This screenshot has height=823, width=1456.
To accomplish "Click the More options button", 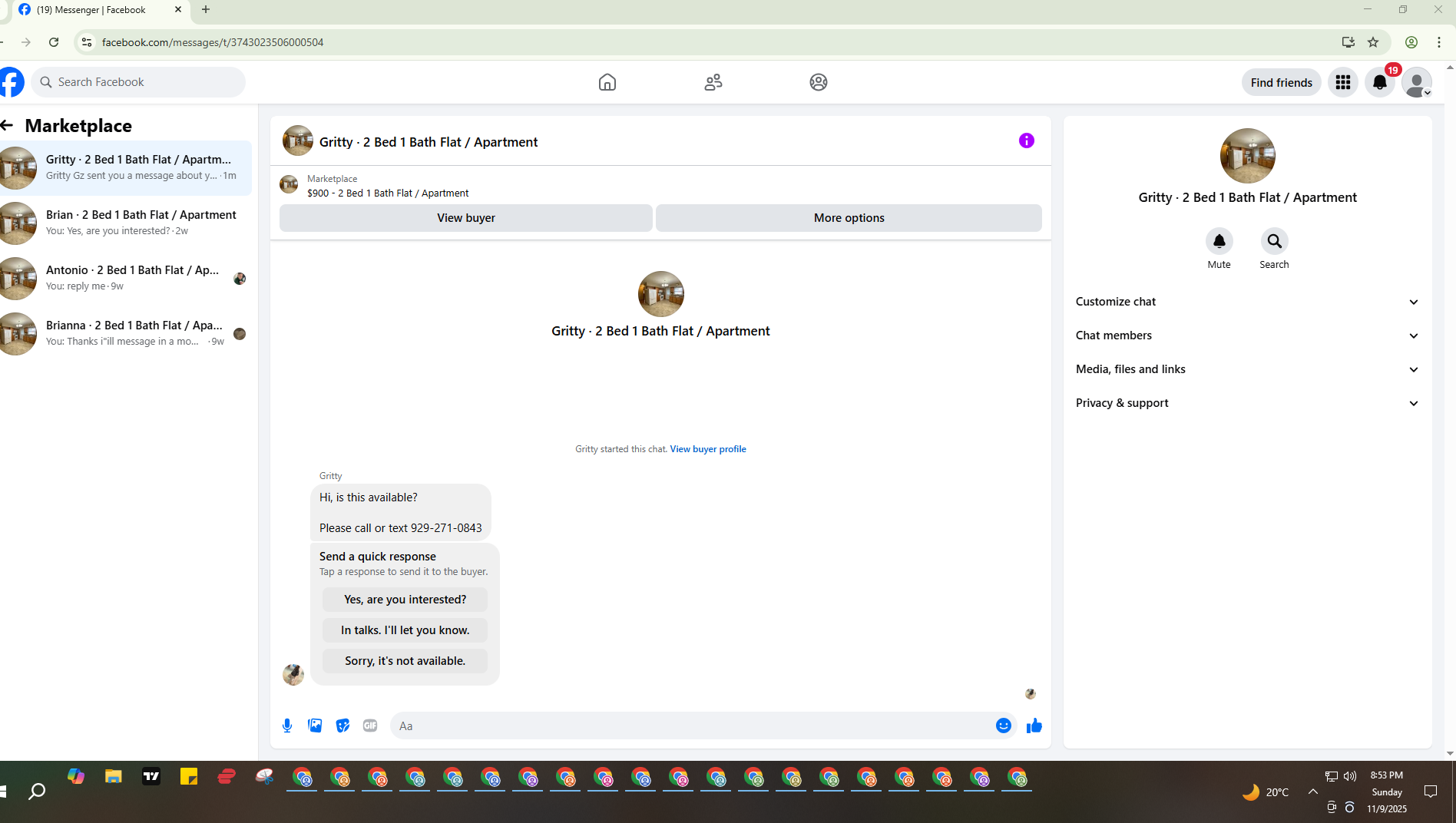I will [849, 218].
